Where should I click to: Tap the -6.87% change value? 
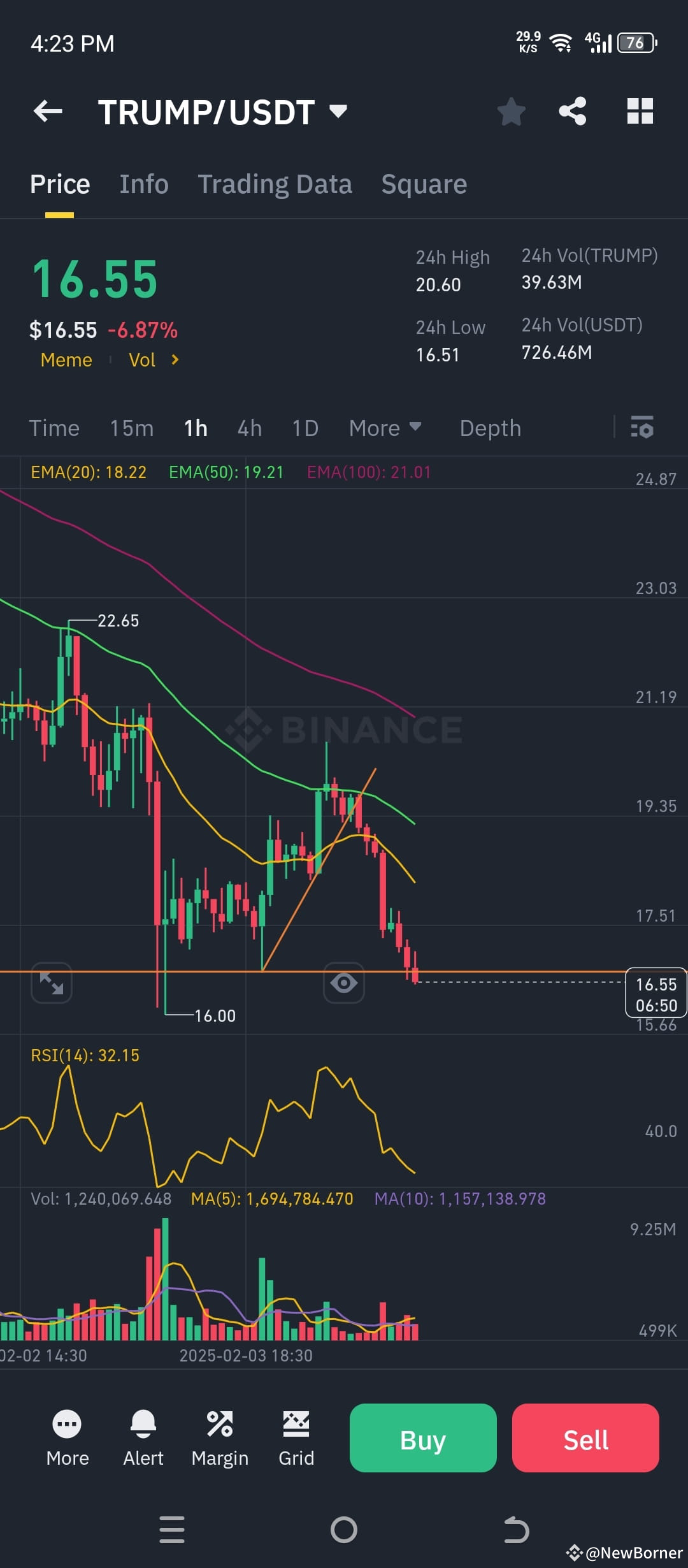point(143,330)
